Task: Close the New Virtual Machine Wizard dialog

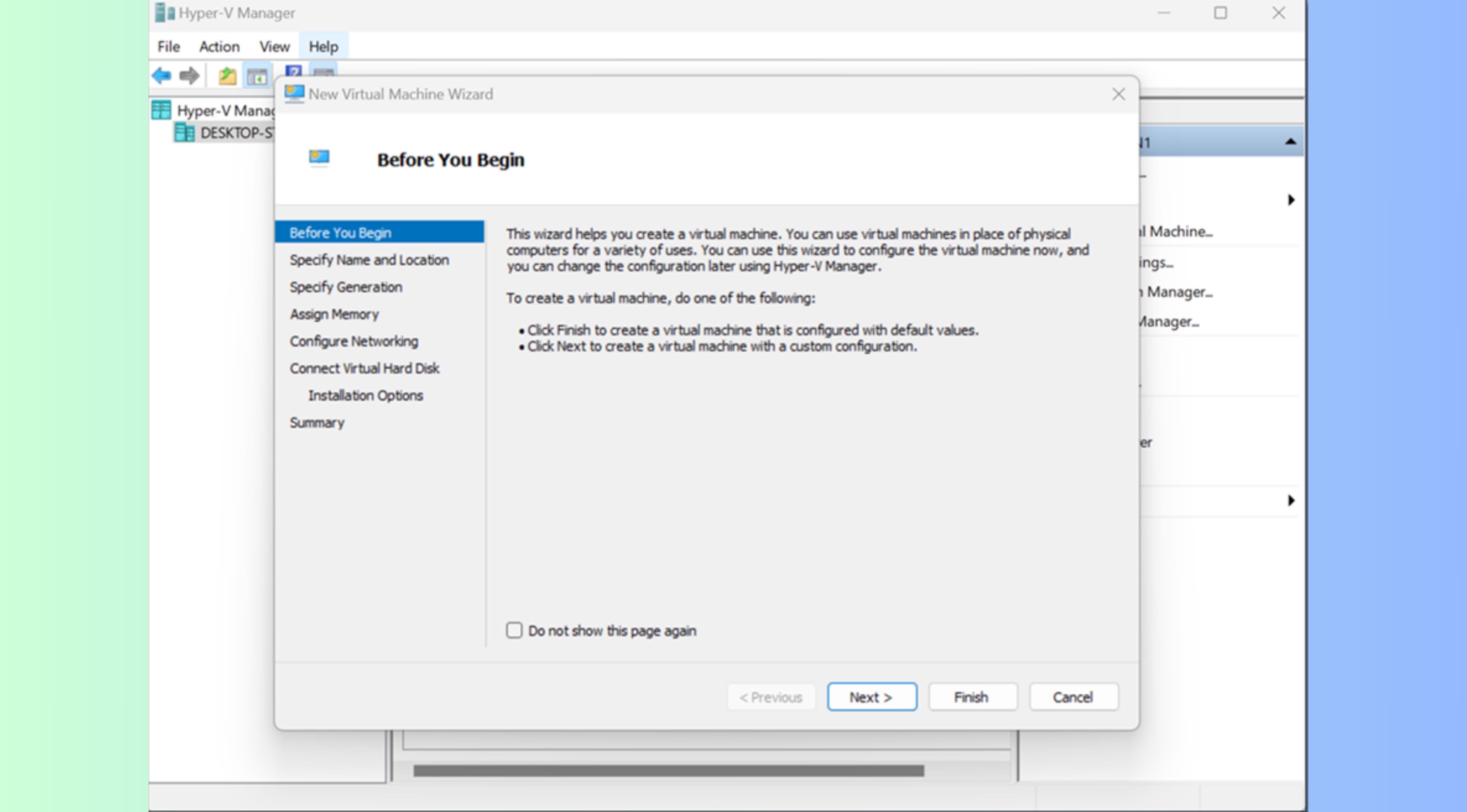Action: pyautogui.click(x=1118, y=94)
